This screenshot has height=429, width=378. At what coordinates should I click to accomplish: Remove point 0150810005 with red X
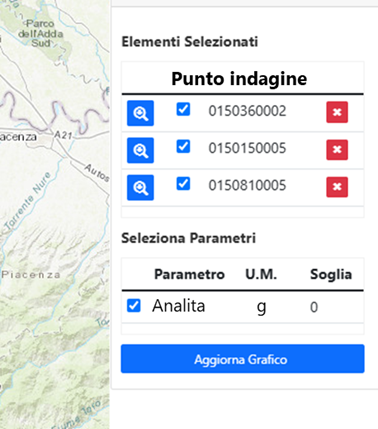click(337, 187)
